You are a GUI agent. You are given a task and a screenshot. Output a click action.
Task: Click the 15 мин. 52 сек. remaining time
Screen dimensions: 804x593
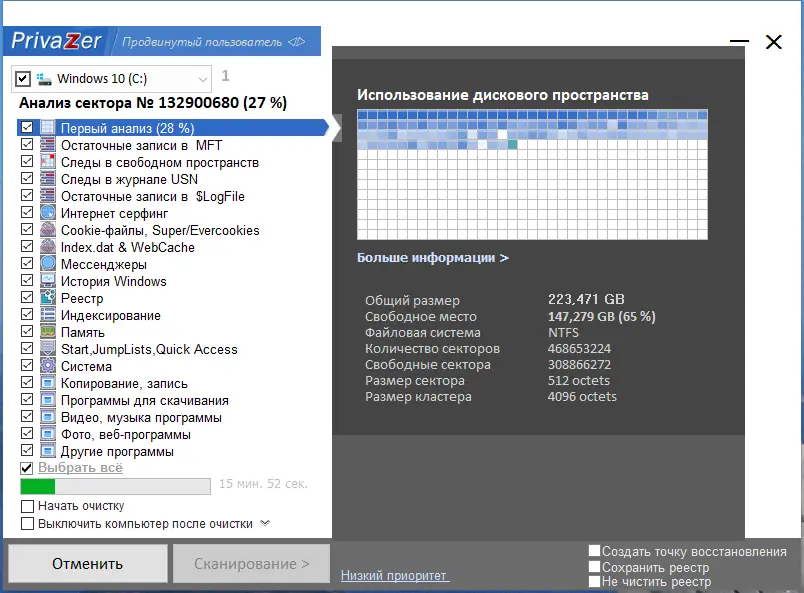point(264,484)
